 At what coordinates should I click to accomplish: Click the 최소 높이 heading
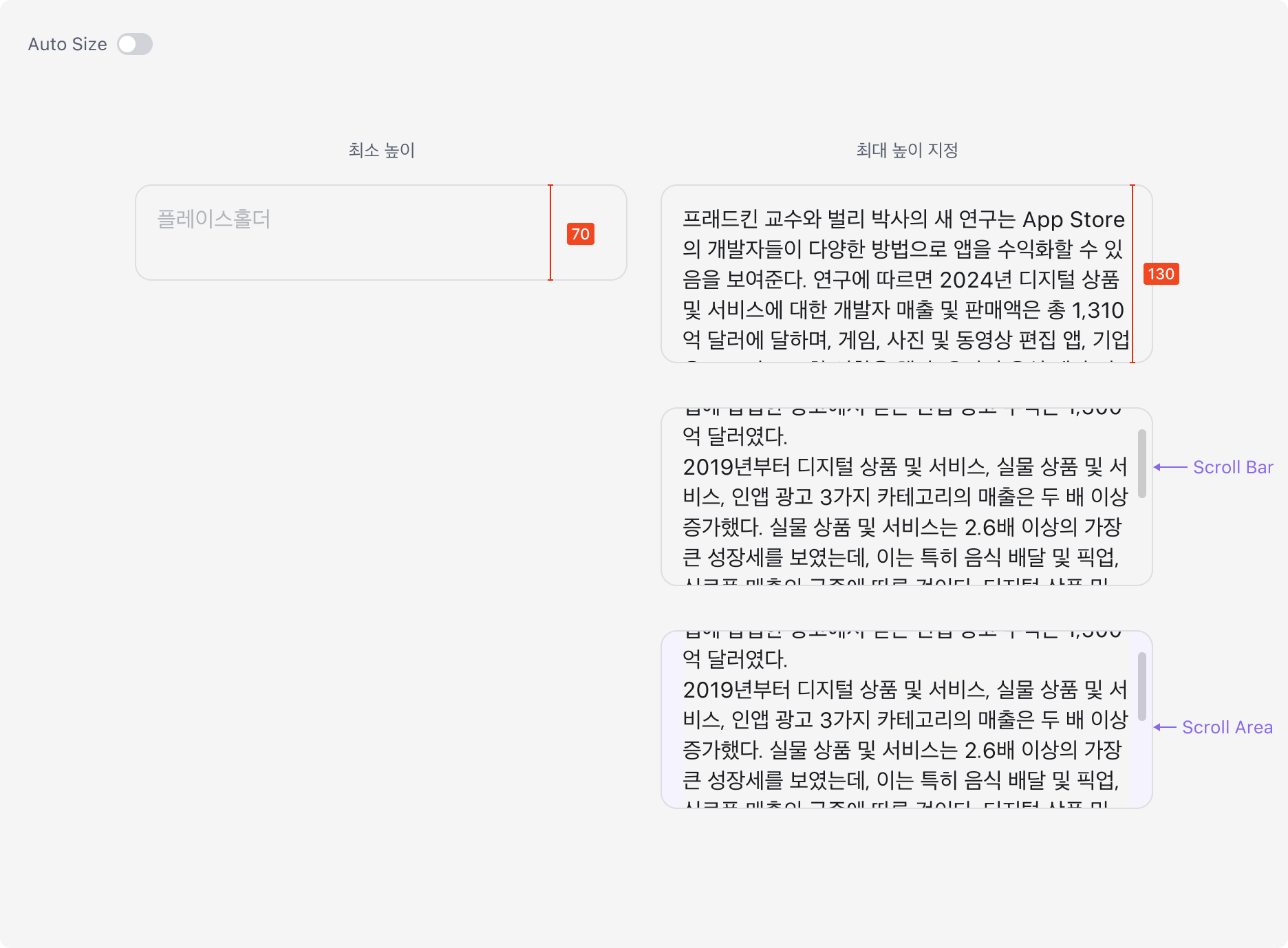[381, 150]
